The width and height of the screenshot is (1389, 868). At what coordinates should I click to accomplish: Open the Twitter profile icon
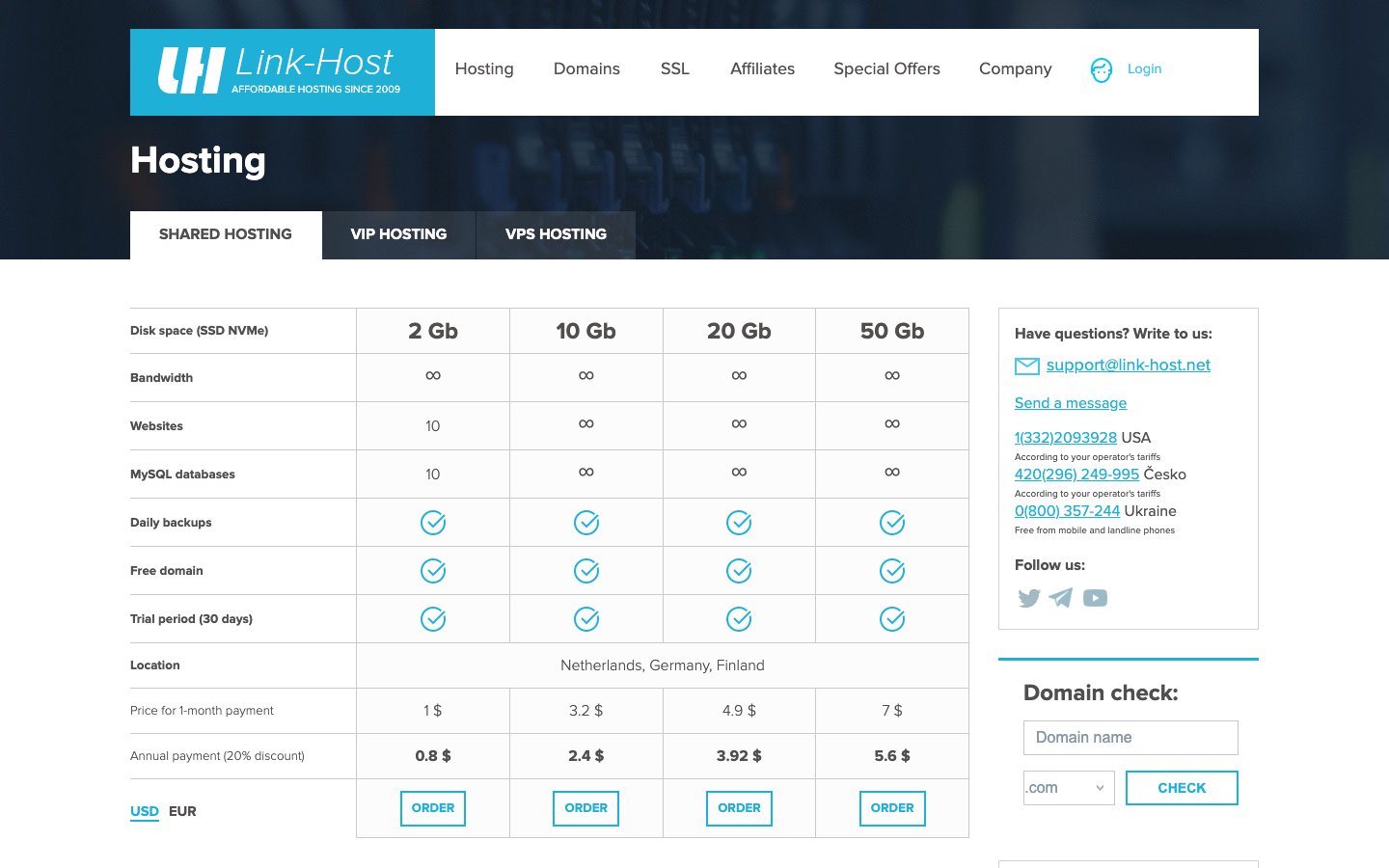coord(1029,598)
